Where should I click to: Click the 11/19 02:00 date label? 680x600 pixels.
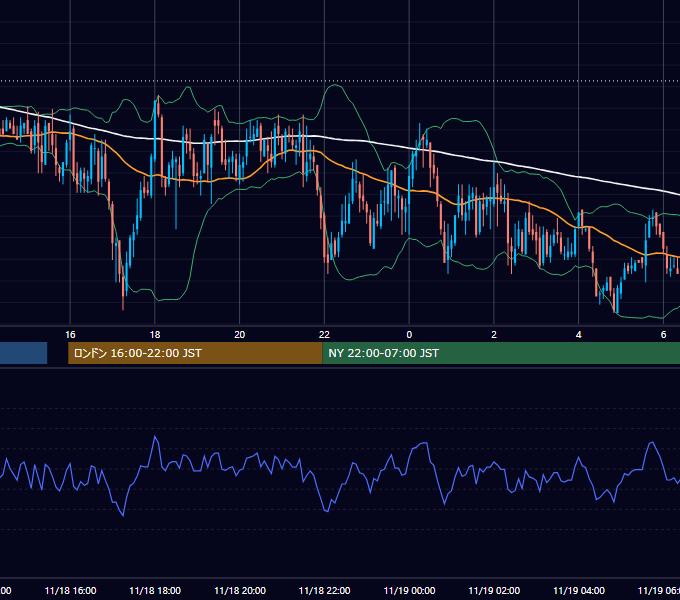point(494,590)
